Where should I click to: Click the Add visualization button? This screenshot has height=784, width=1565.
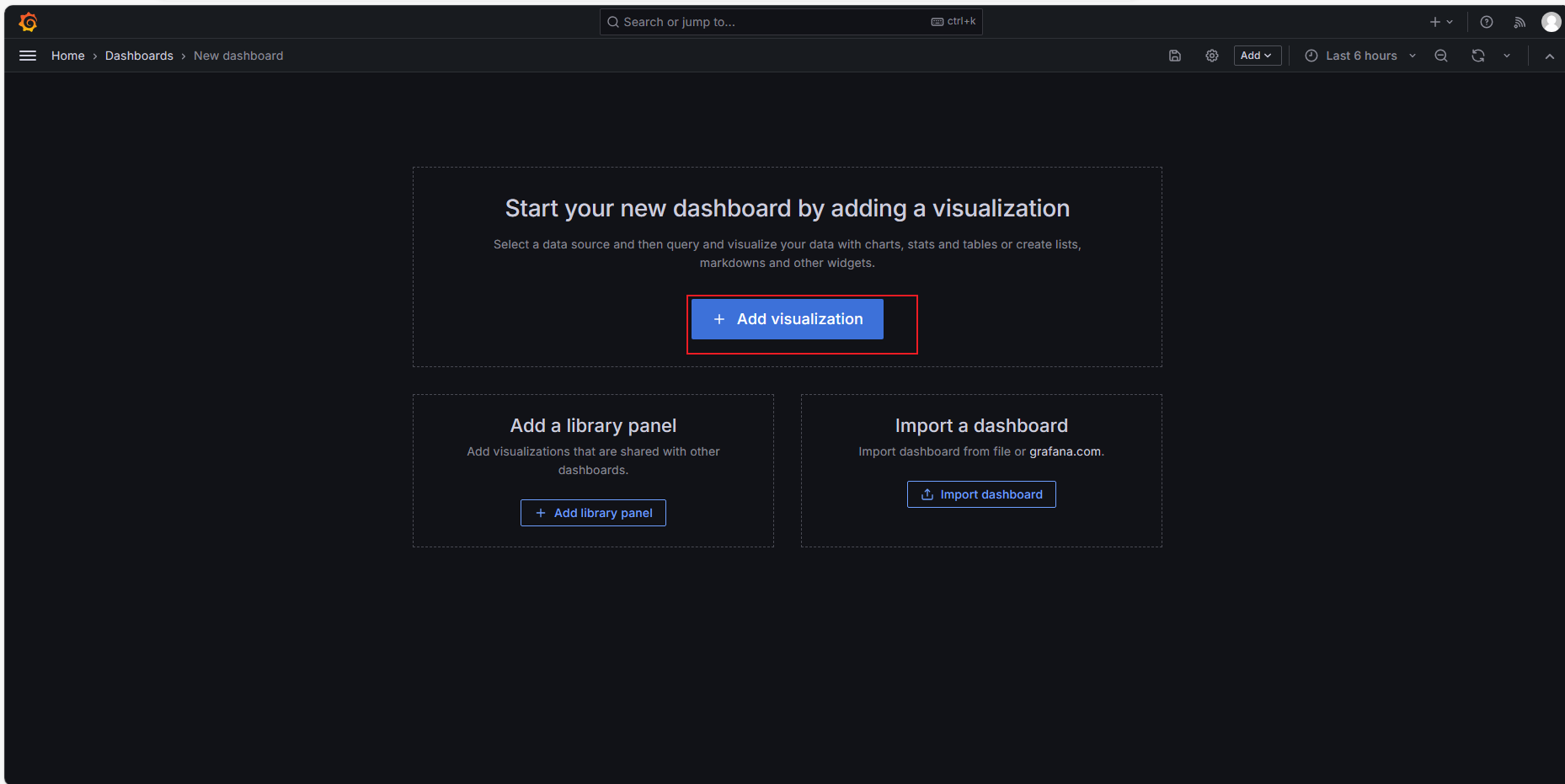(788, 319)
